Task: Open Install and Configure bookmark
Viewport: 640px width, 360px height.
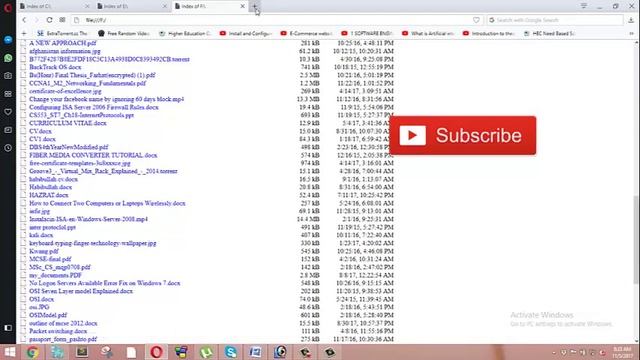Action: coord(246,33)
